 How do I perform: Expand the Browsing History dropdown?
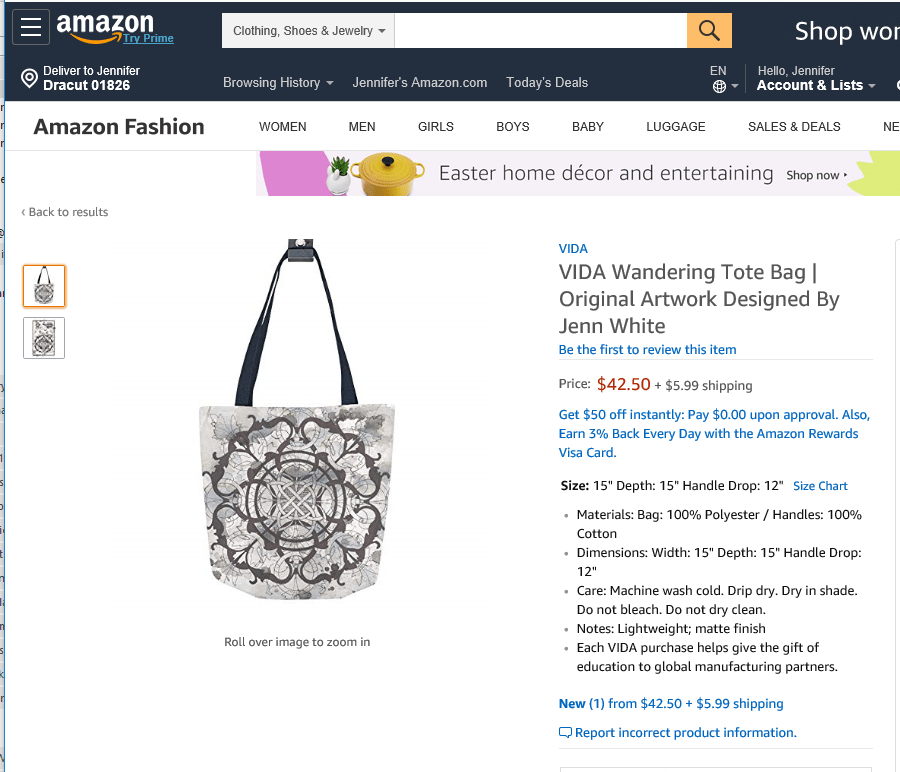277,83
